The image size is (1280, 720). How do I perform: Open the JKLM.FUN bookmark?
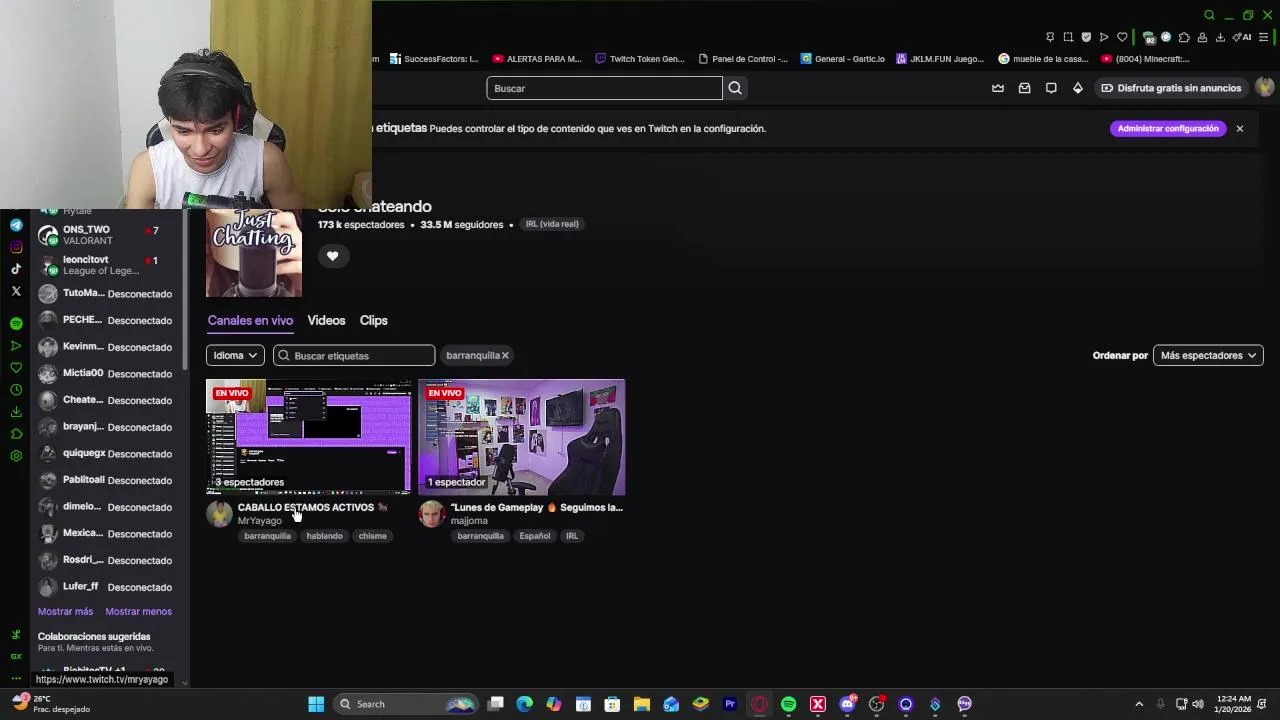tap(940, 59)
